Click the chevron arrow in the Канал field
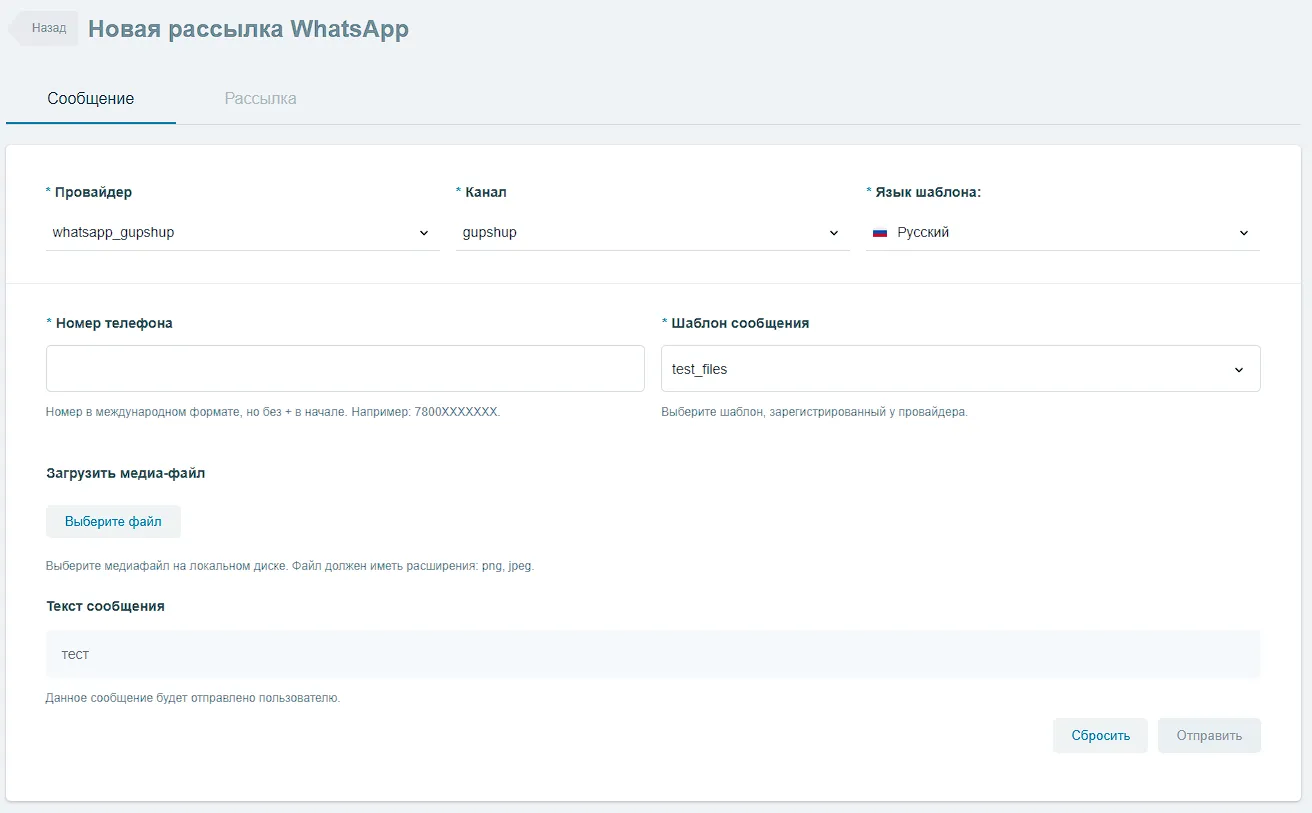This screenshot has width=1312, height=813. tap(834, 233)
